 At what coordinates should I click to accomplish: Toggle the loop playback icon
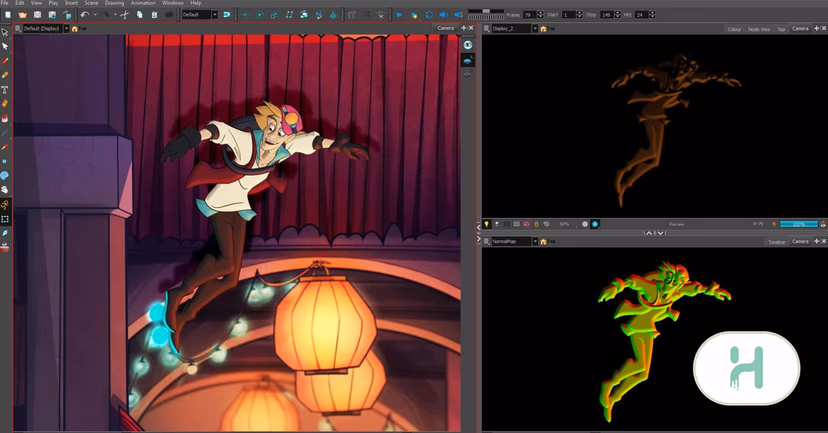[429, 15]
